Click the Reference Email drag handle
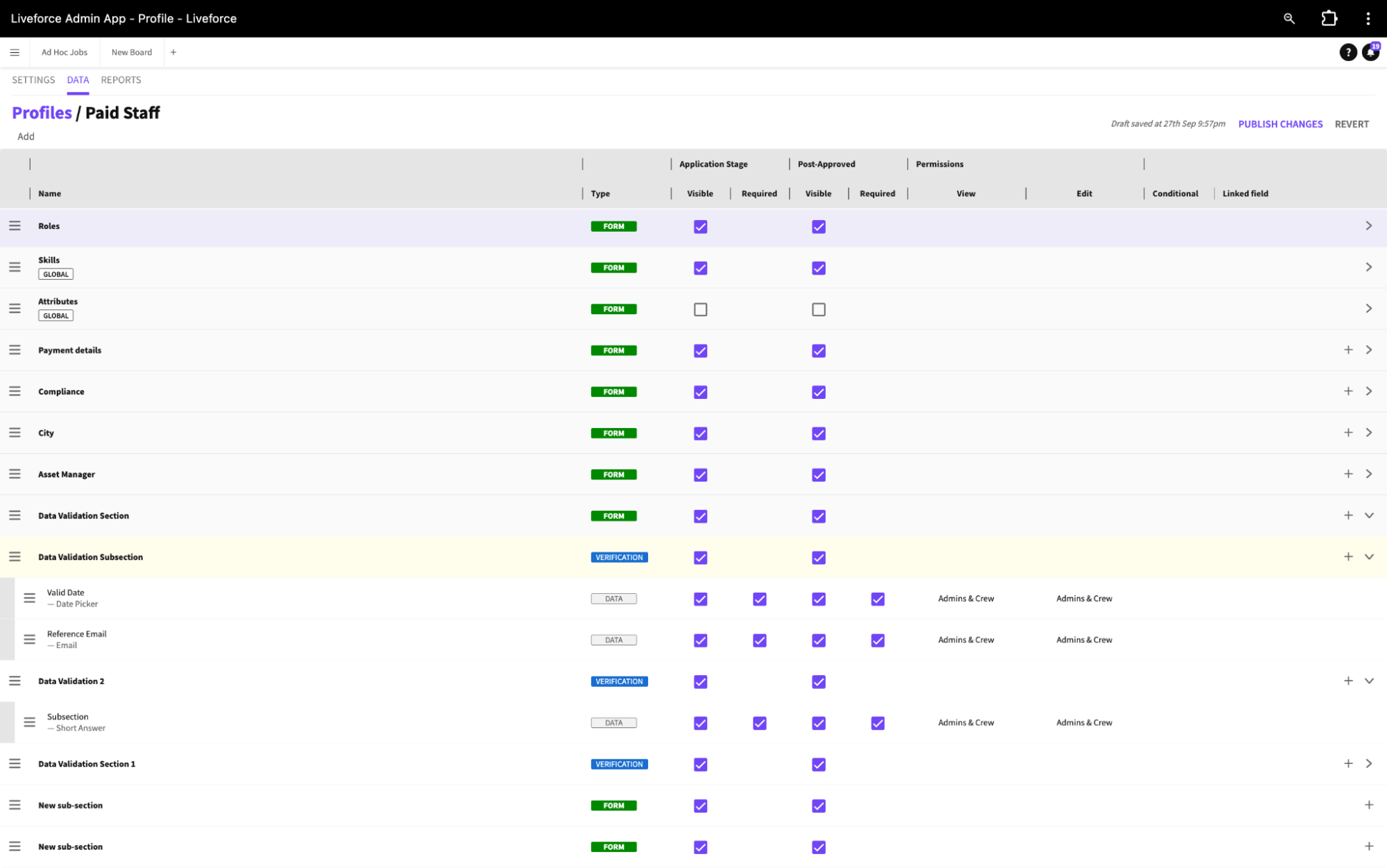Viewport: 1387px width, 868px height. coord(29,640)
